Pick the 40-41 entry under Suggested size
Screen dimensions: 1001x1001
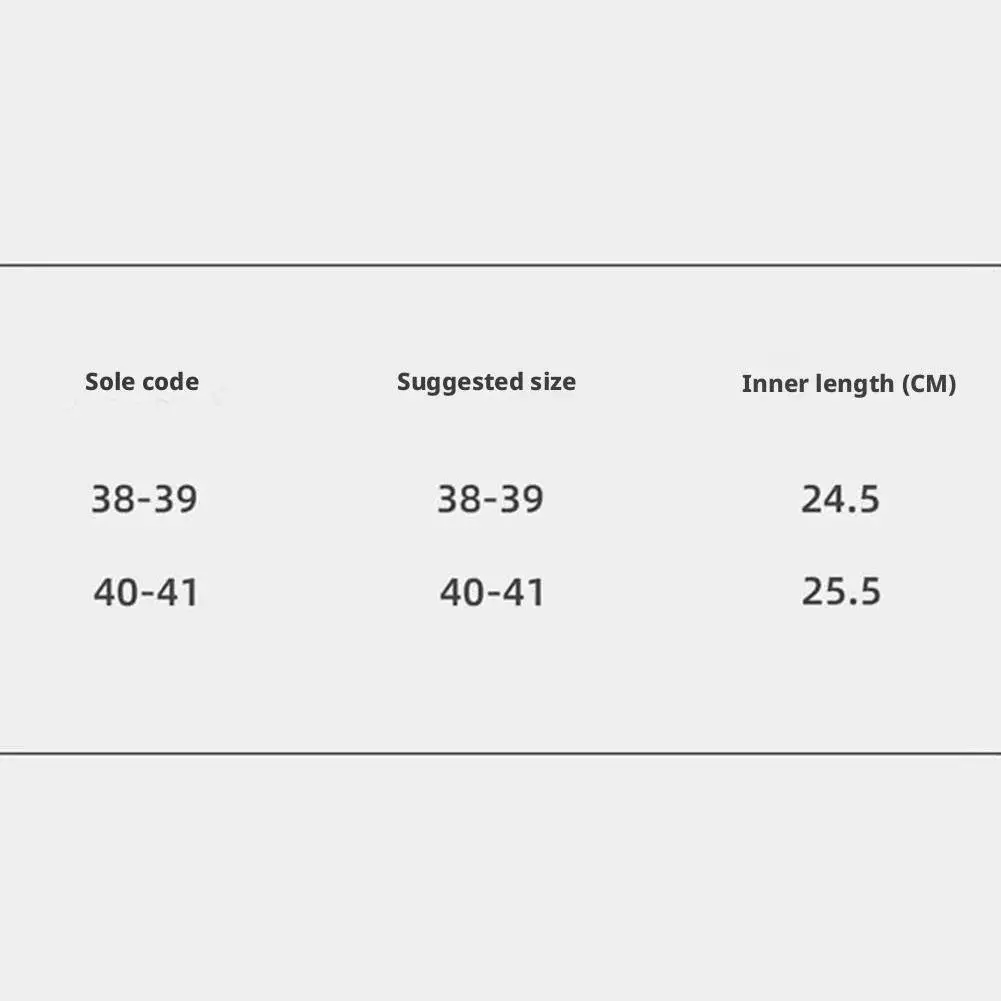[492, 592]
